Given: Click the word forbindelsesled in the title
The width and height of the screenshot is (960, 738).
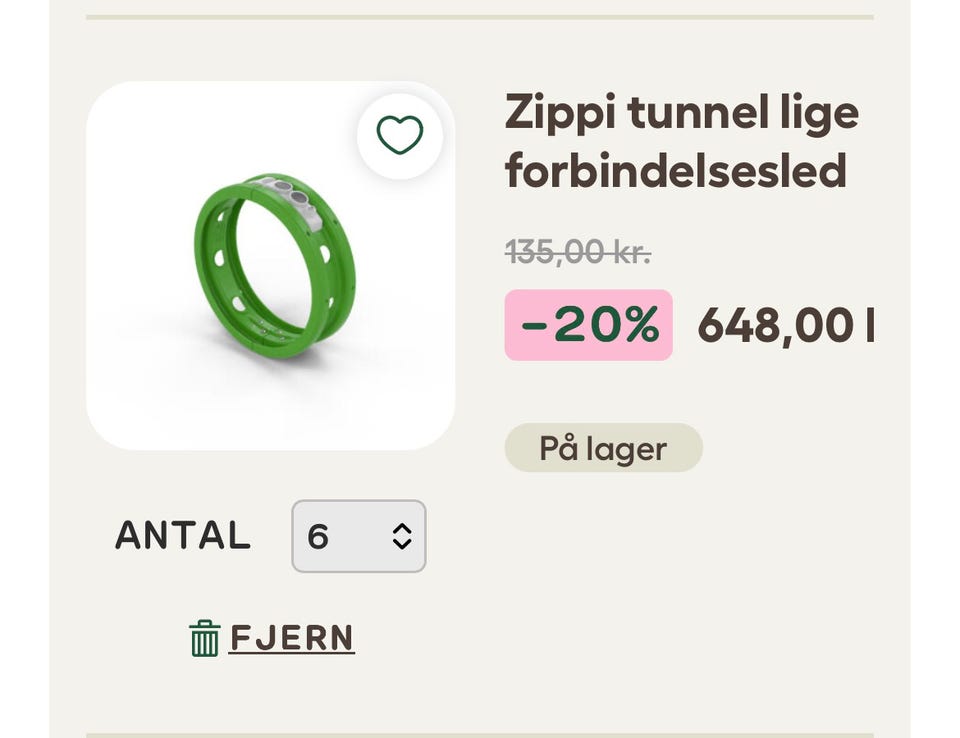Looking at the screenshot, I should pos(675,171).
